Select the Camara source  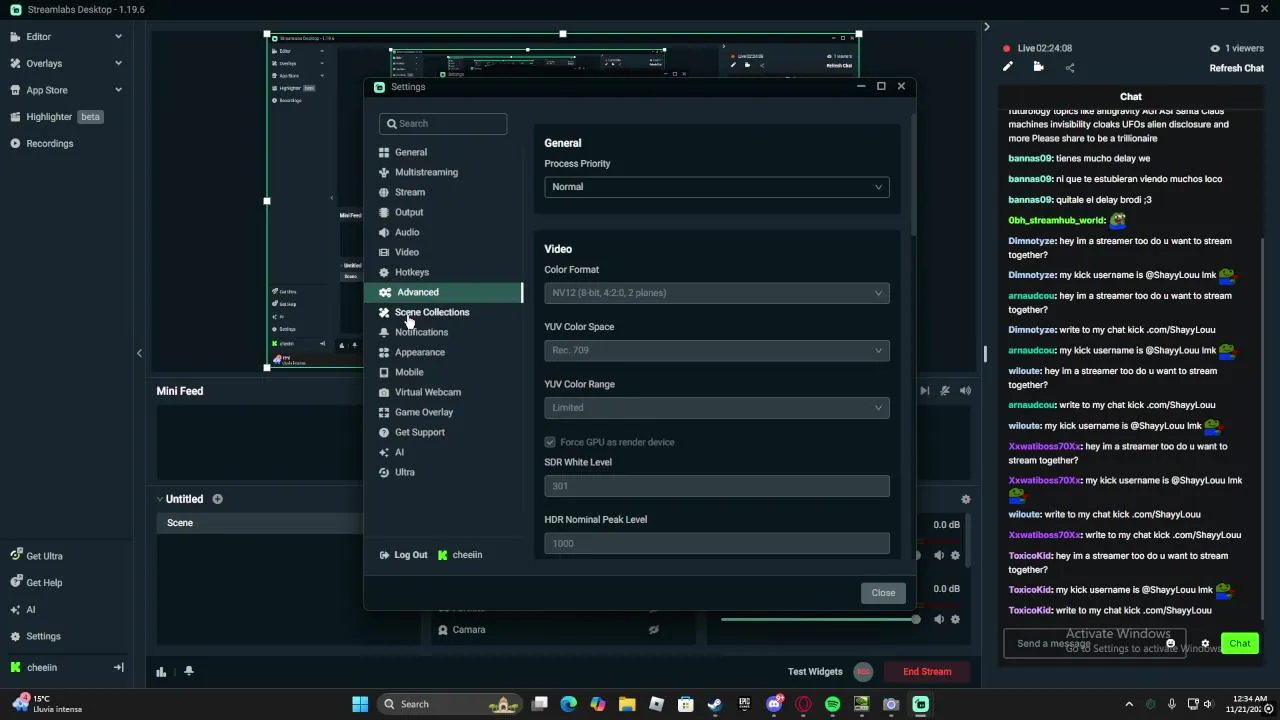point(468,630)
